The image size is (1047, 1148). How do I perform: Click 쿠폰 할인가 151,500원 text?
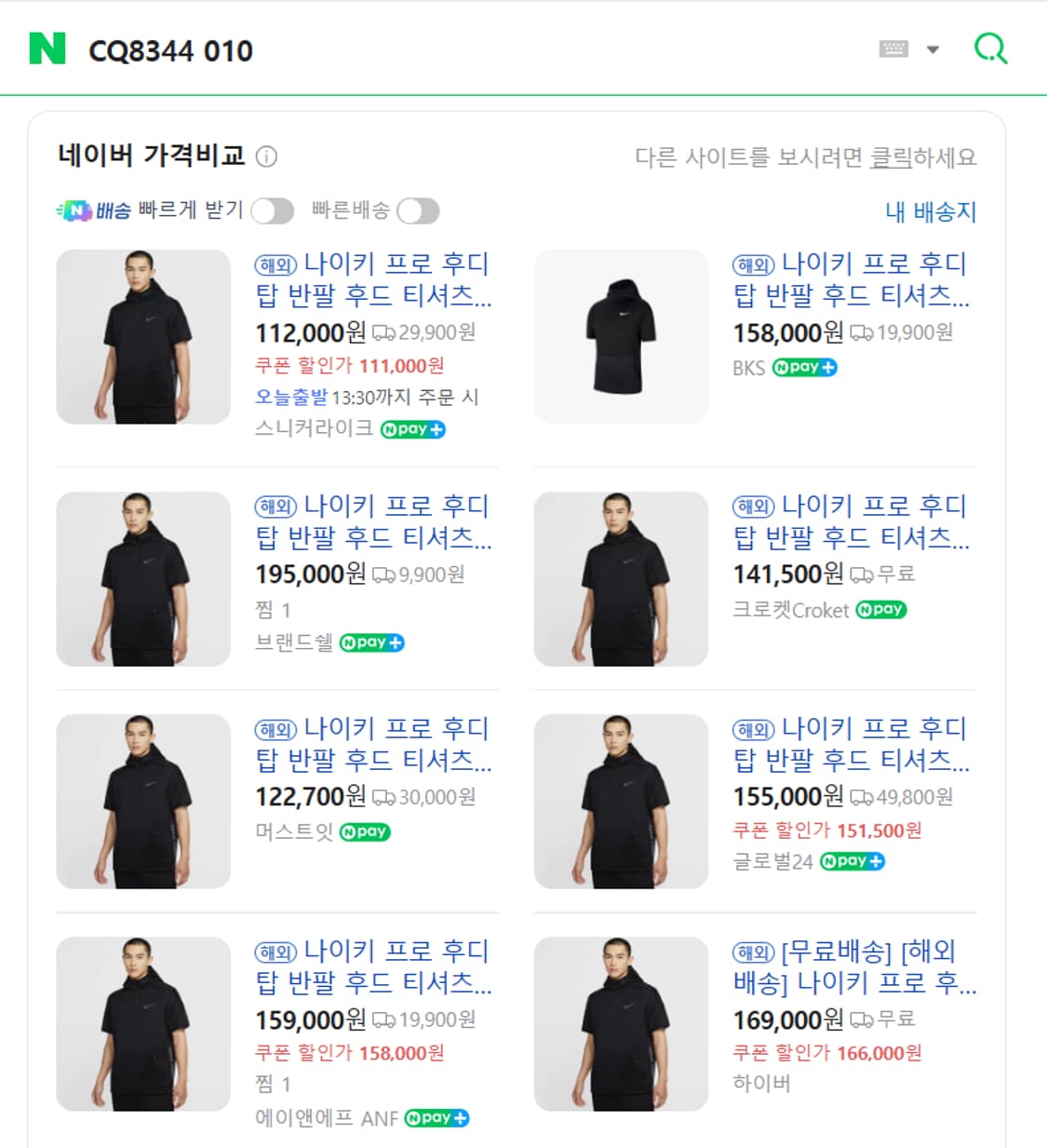tap(827, 831)
